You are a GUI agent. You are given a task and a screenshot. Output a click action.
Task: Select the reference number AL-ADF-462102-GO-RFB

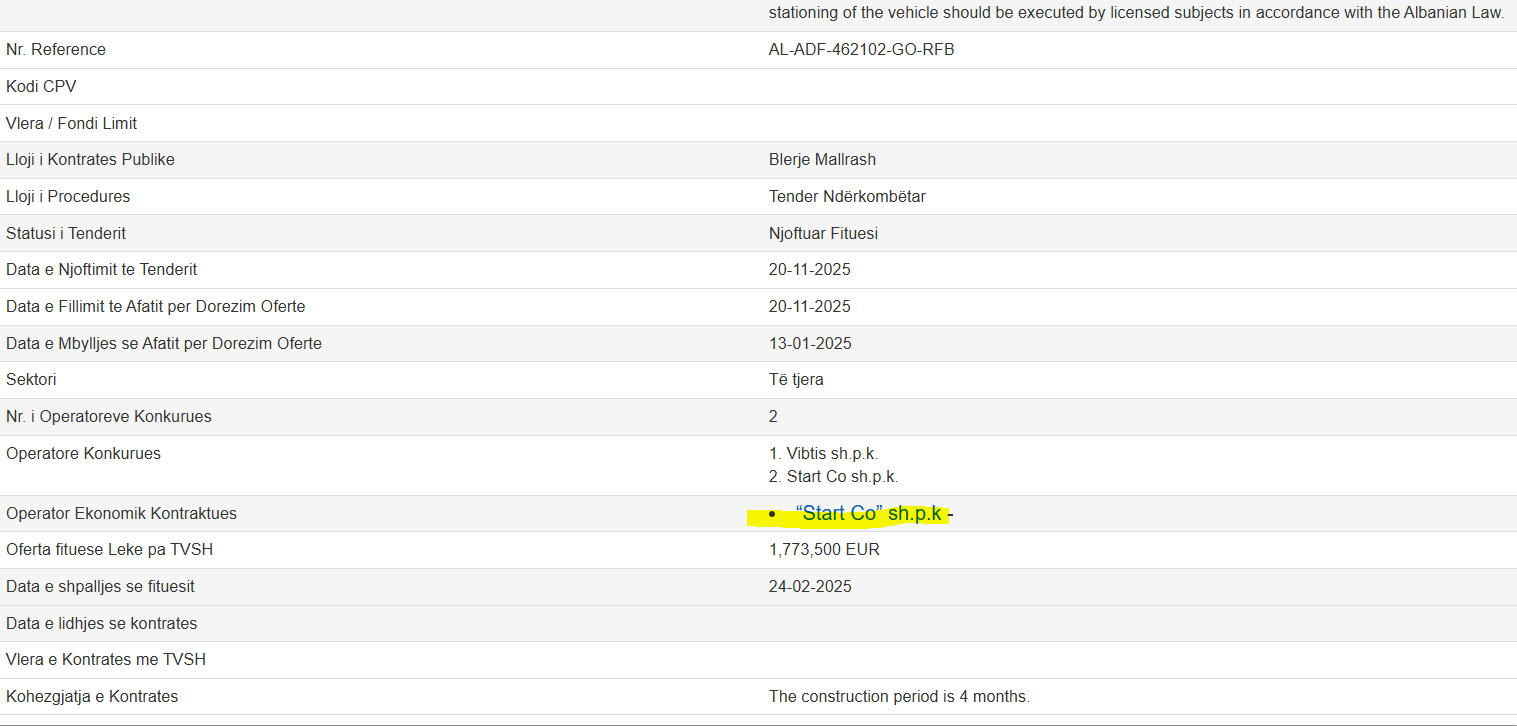tap(861, 50)
